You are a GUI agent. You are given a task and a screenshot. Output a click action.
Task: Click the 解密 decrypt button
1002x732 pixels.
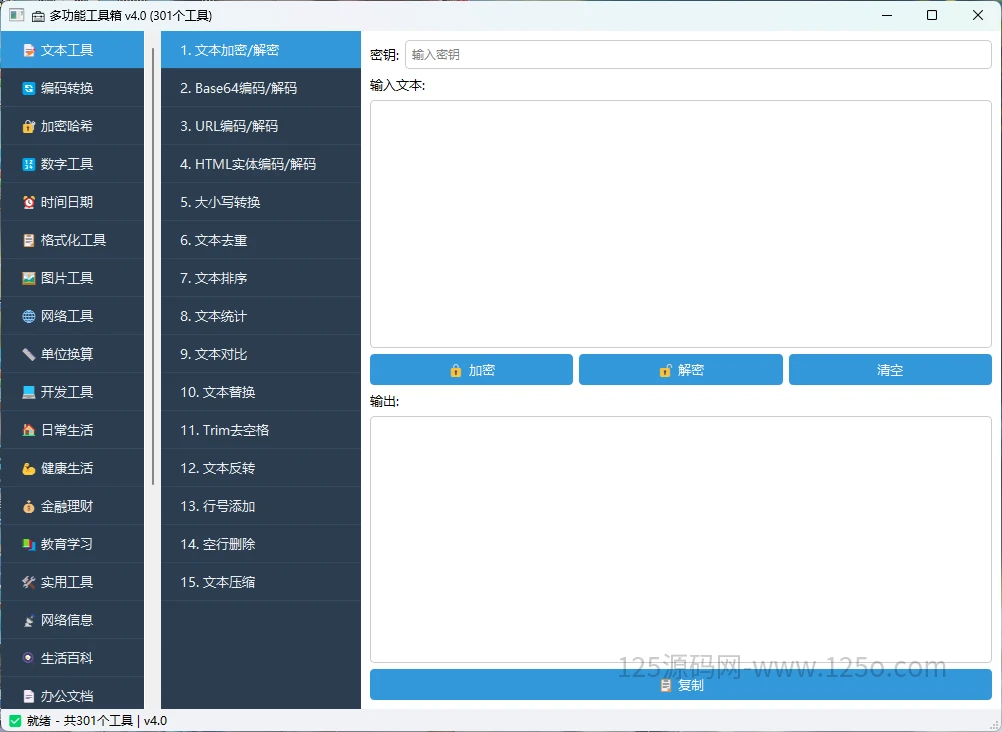tap(681, 370)
